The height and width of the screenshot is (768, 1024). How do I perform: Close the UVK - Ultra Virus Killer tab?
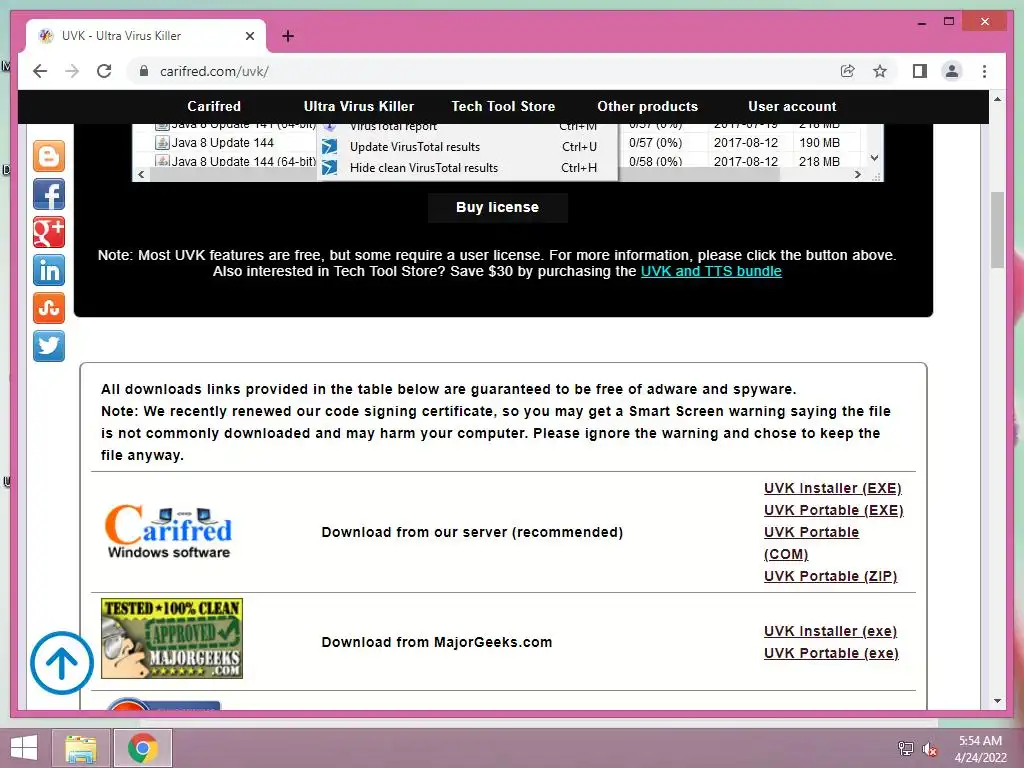249,36
